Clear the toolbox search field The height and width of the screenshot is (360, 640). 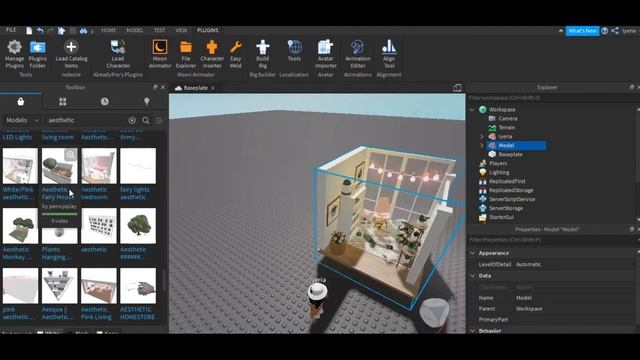tap(132, 120)
